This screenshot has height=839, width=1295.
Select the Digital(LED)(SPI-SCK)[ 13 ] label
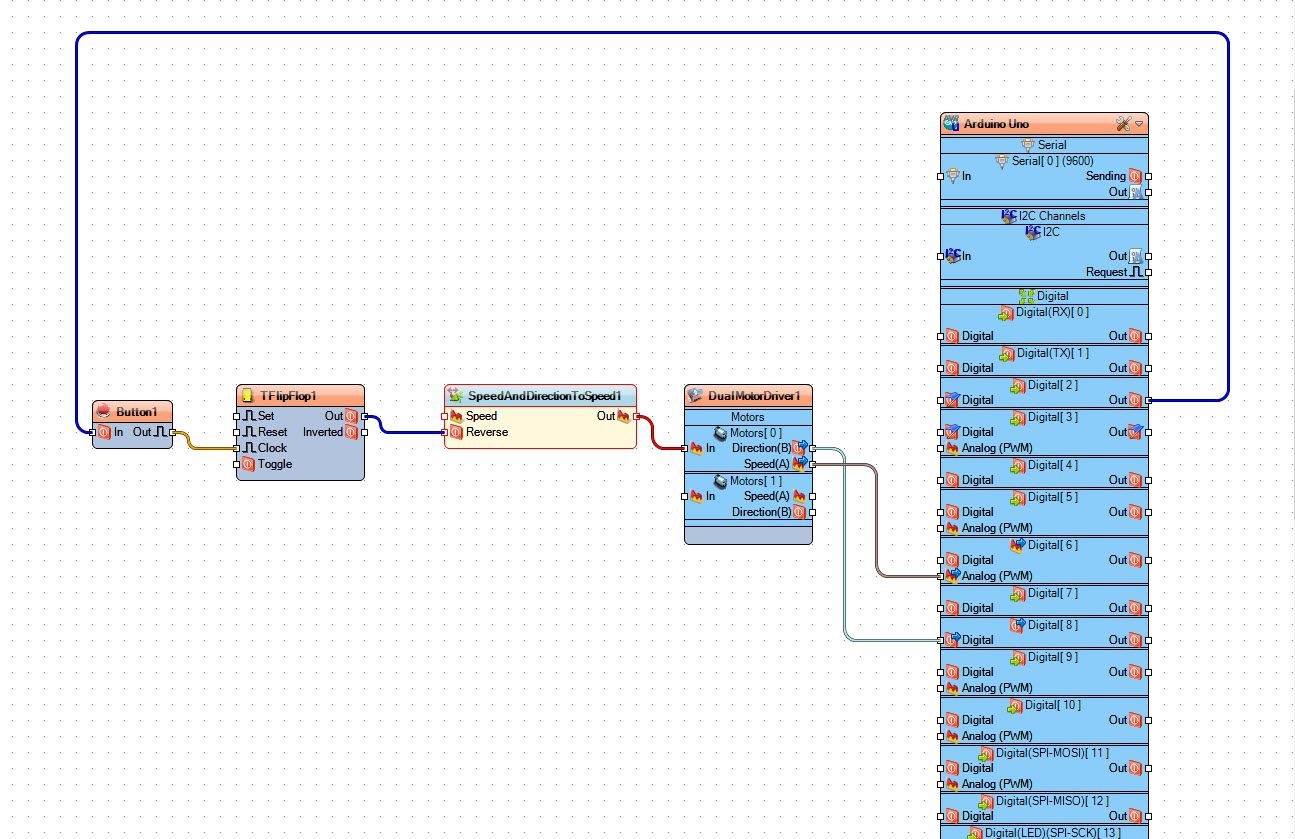[1053, 833]
